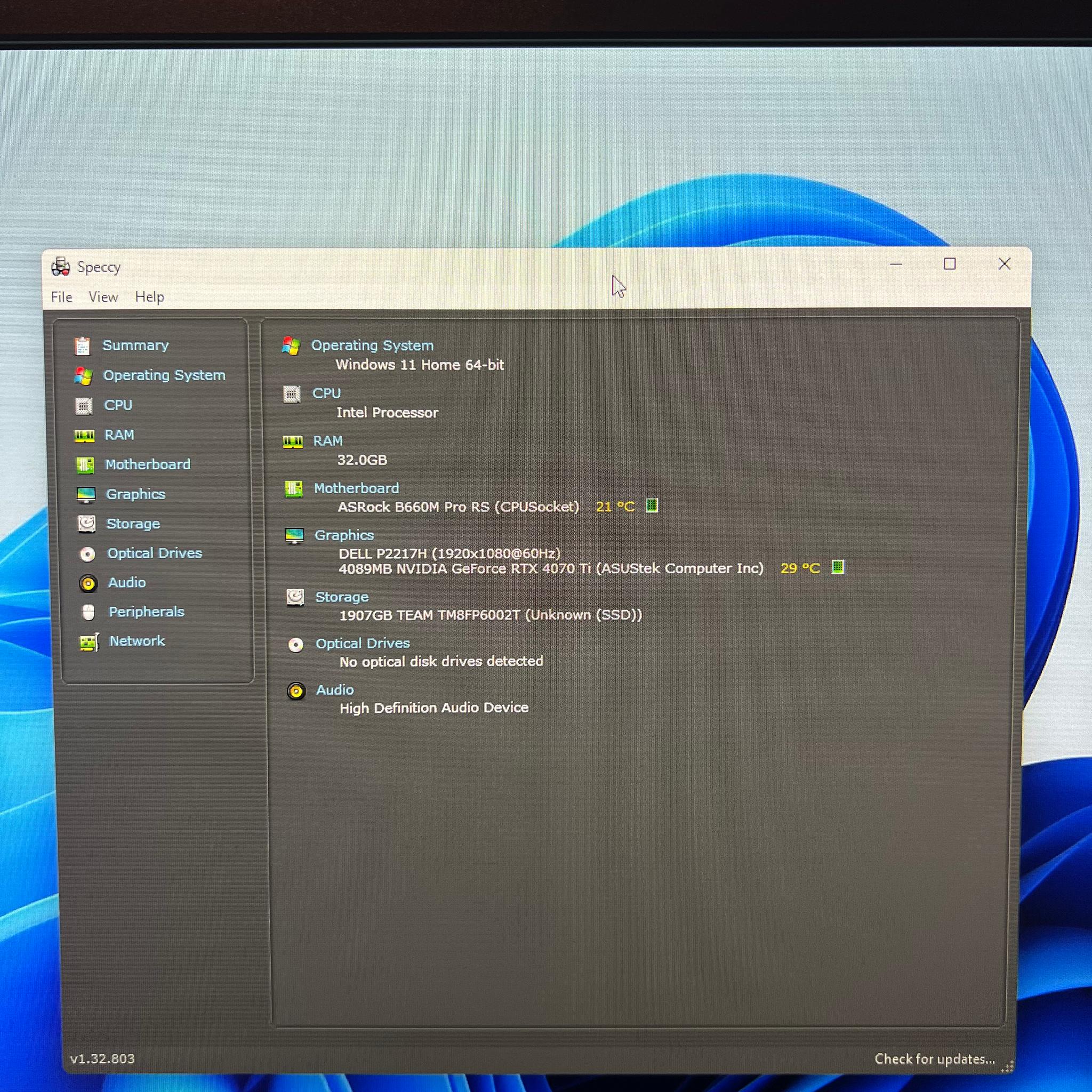Open Storage via its hard drive icon

tap(87, 524)
